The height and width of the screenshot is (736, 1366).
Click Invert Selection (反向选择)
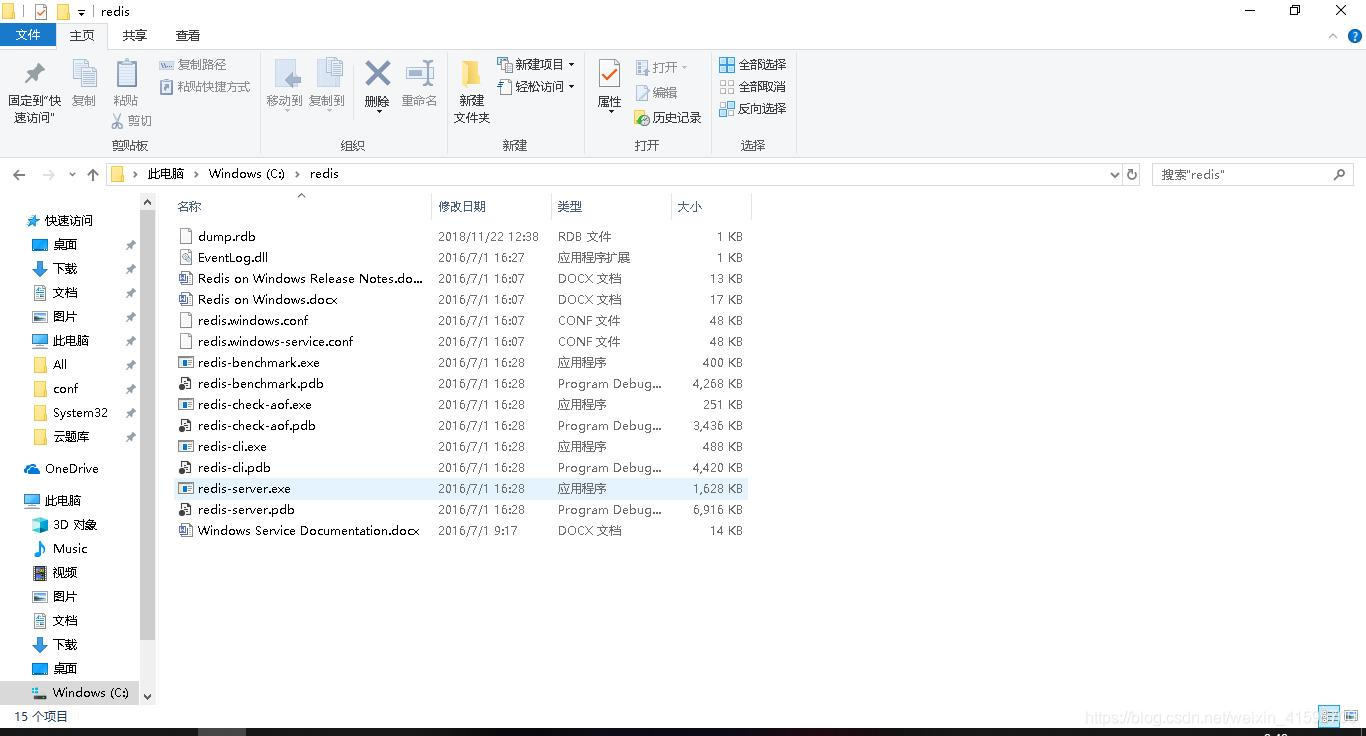click(x=753, y=109)
